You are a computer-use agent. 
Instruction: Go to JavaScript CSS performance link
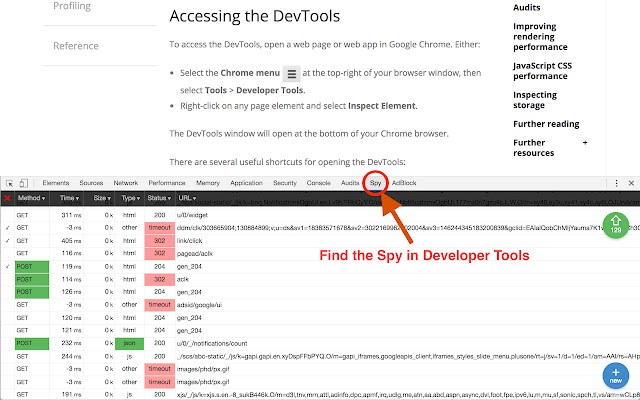tap(542, 71)
